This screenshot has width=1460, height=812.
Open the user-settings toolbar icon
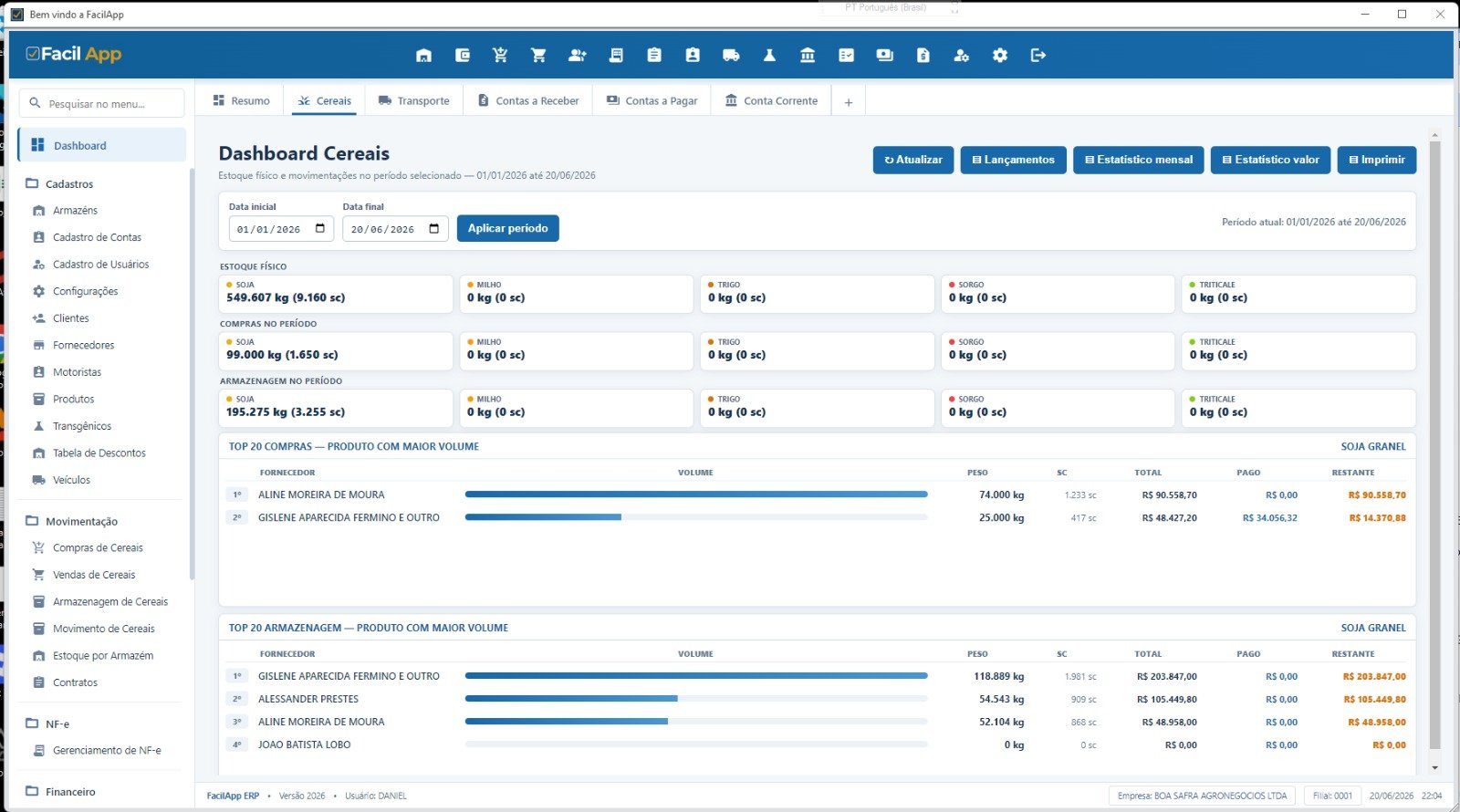961,56
